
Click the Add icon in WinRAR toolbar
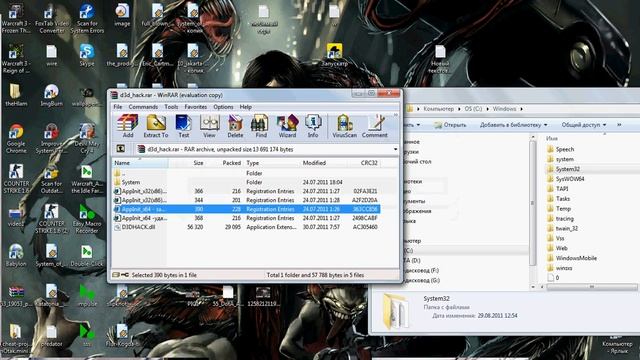pos(127,126)
